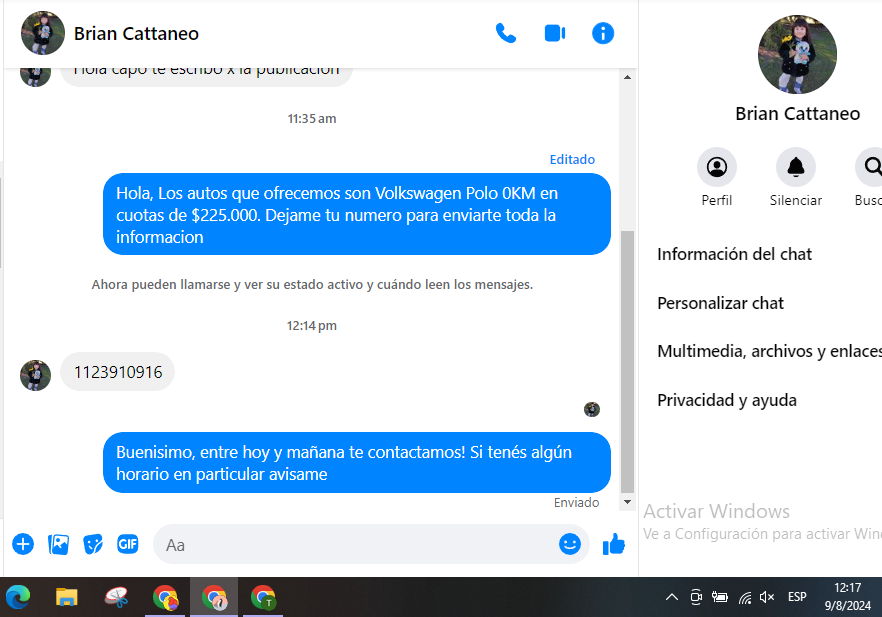Viewport: 882px width, 617px height.
Task: Attach a photo with the image icon
Action: point(59,544)
